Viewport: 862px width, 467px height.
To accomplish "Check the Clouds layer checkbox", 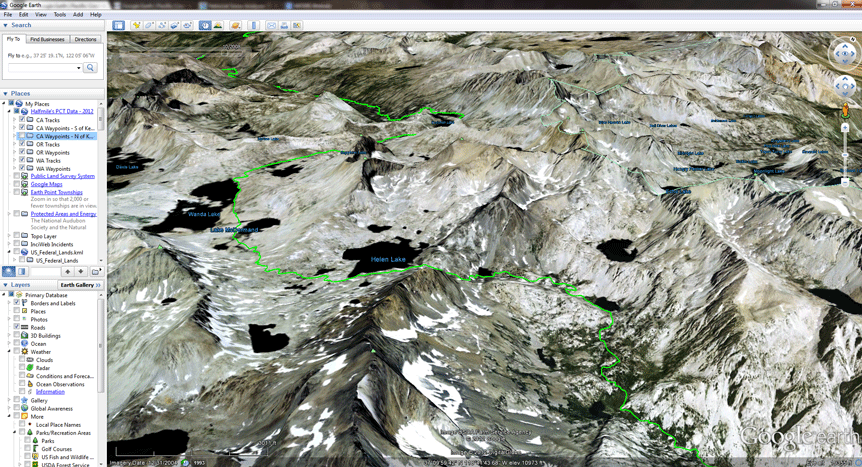I will point(22,360).
